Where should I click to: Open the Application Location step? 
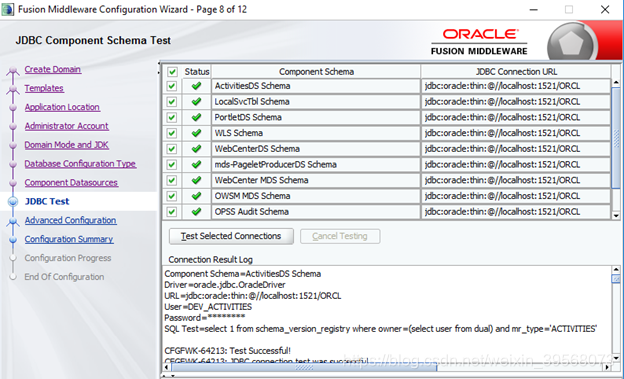(62, 107)
